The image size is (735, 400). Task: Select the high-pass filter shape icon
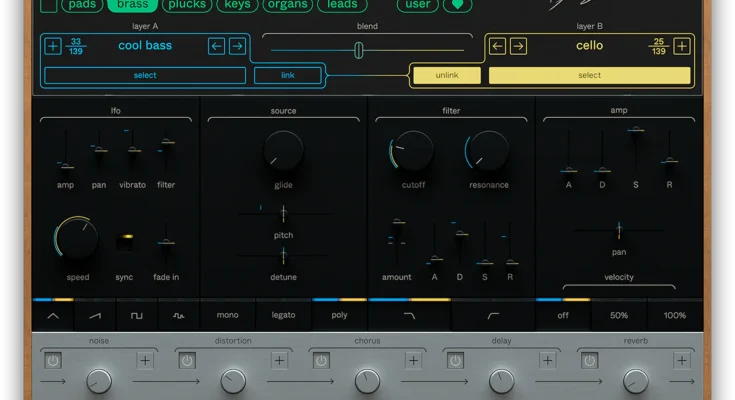(x=492, y=315)
